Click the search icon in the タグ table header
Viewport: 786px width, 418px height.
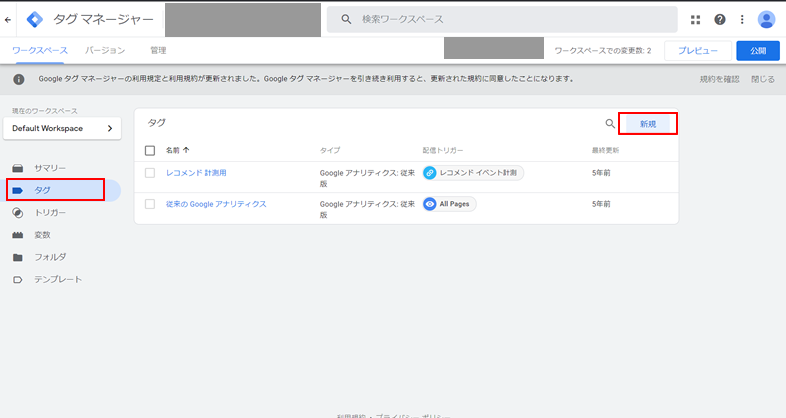610,124
